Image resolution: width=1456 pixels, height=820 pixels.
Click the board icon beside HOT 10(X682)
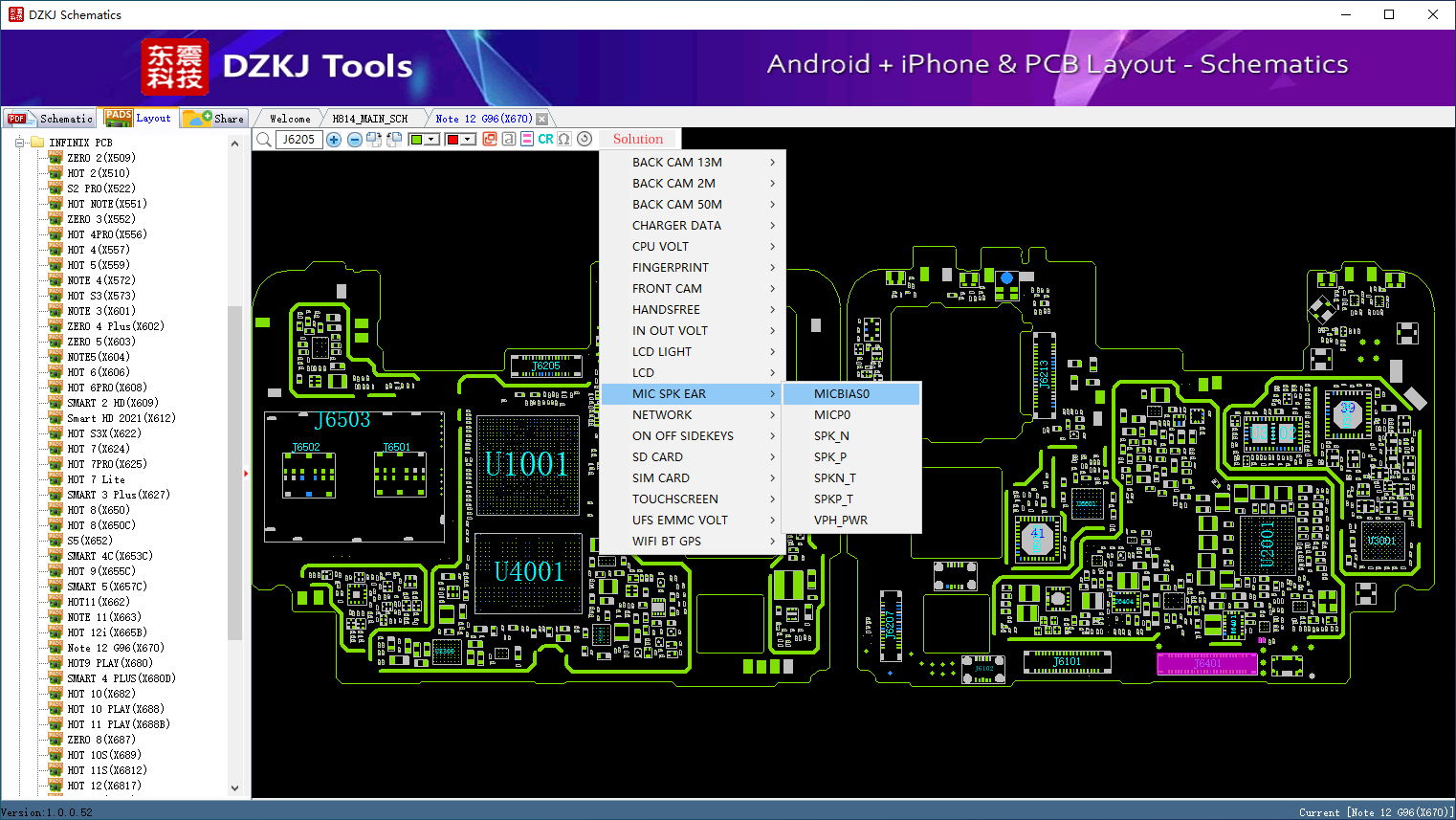55,694
